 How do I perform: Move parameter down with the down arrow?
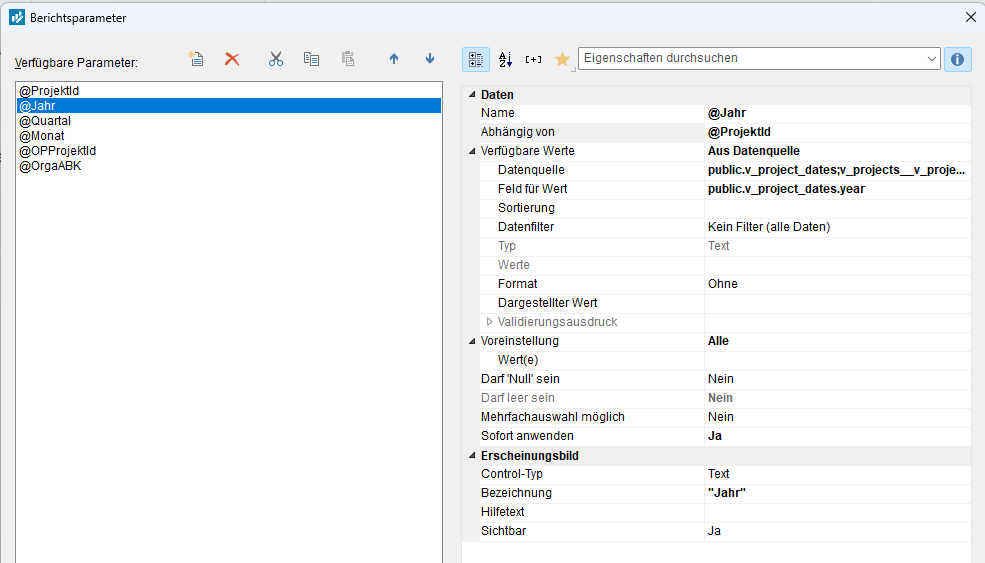tap(430, 59)
